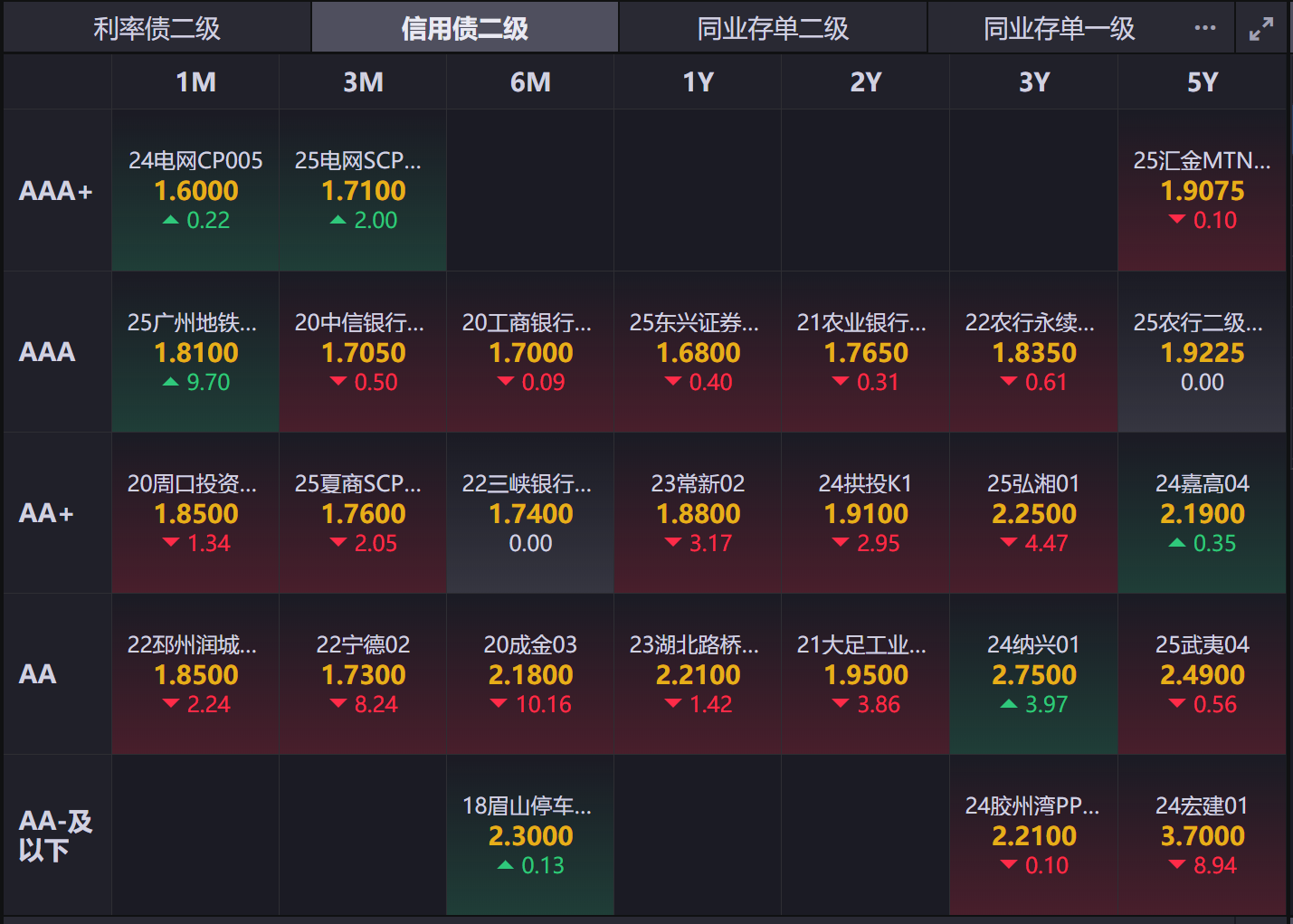Open 25汇金MTN cell at 1.9075
Viewport: 1293px width, 924px height.
(1202, 191)
